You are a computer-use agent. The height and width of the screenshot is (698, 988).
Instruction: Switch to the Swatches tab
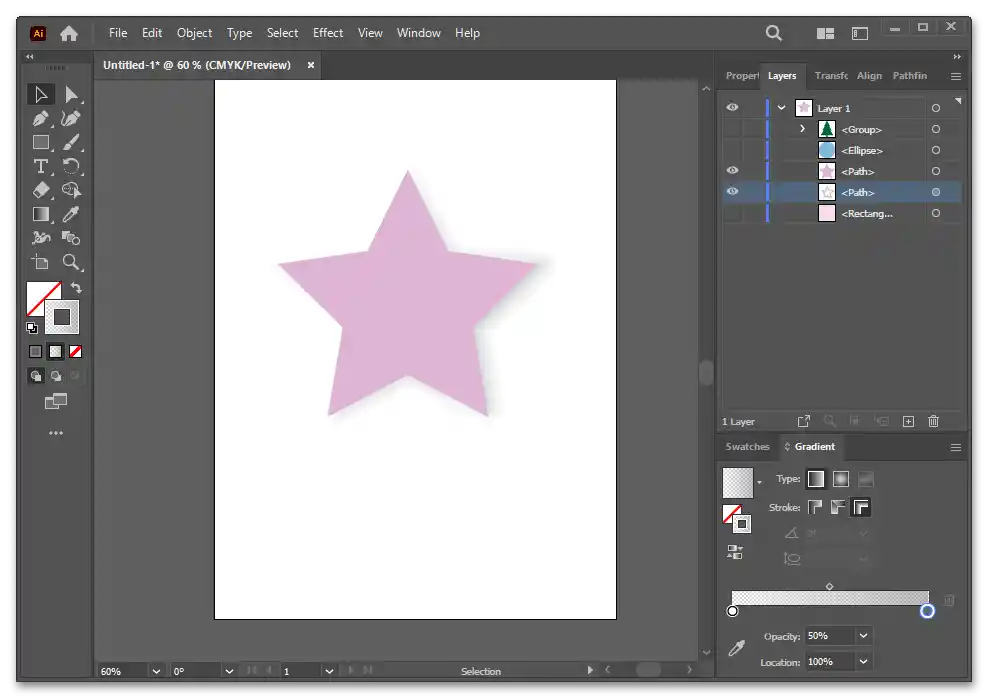tap(747, 447)
